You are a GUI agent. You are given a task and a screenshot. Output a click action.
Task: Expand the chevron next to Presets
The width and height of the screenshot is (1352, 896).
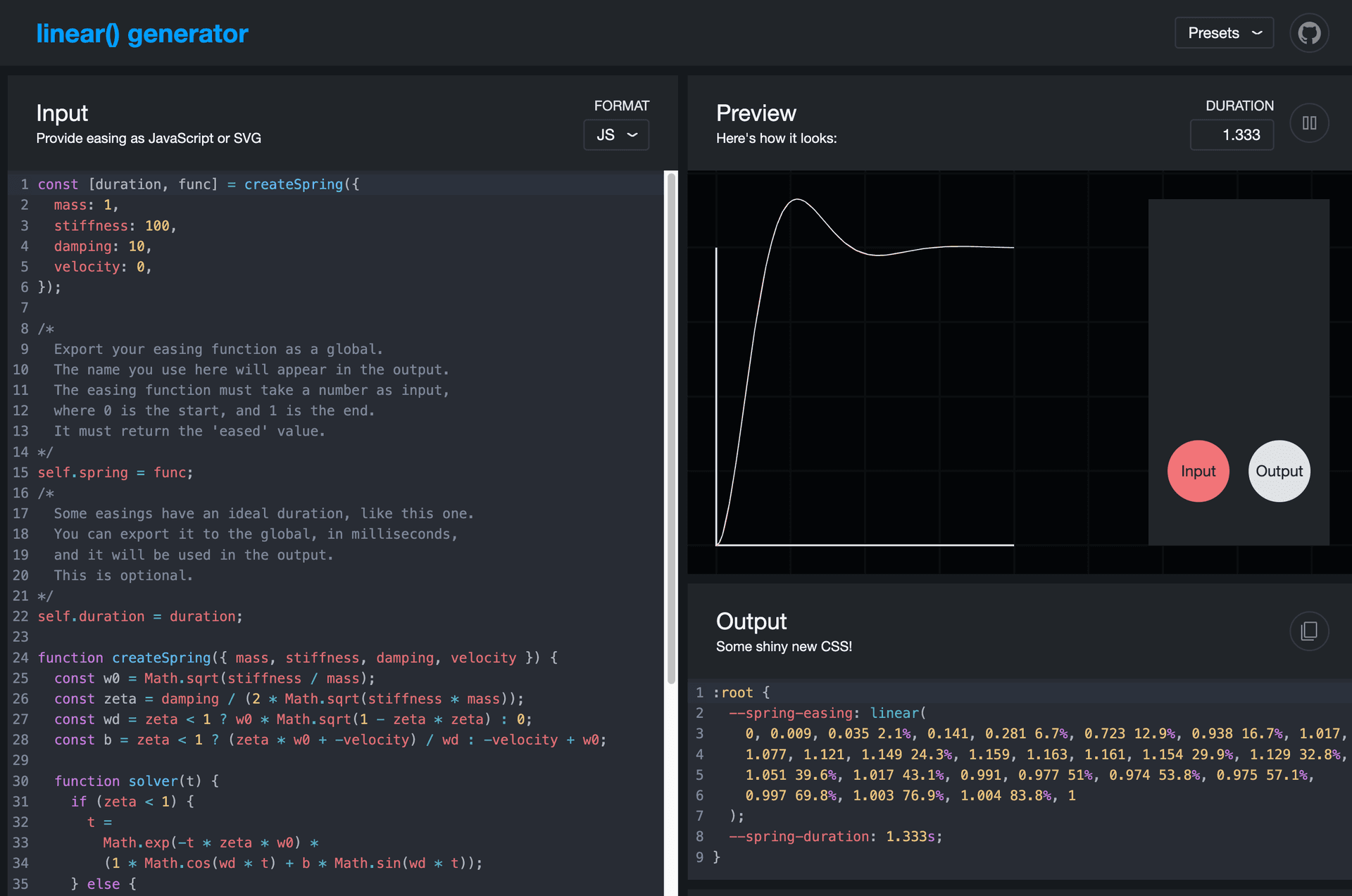(x=1258, y=32)
